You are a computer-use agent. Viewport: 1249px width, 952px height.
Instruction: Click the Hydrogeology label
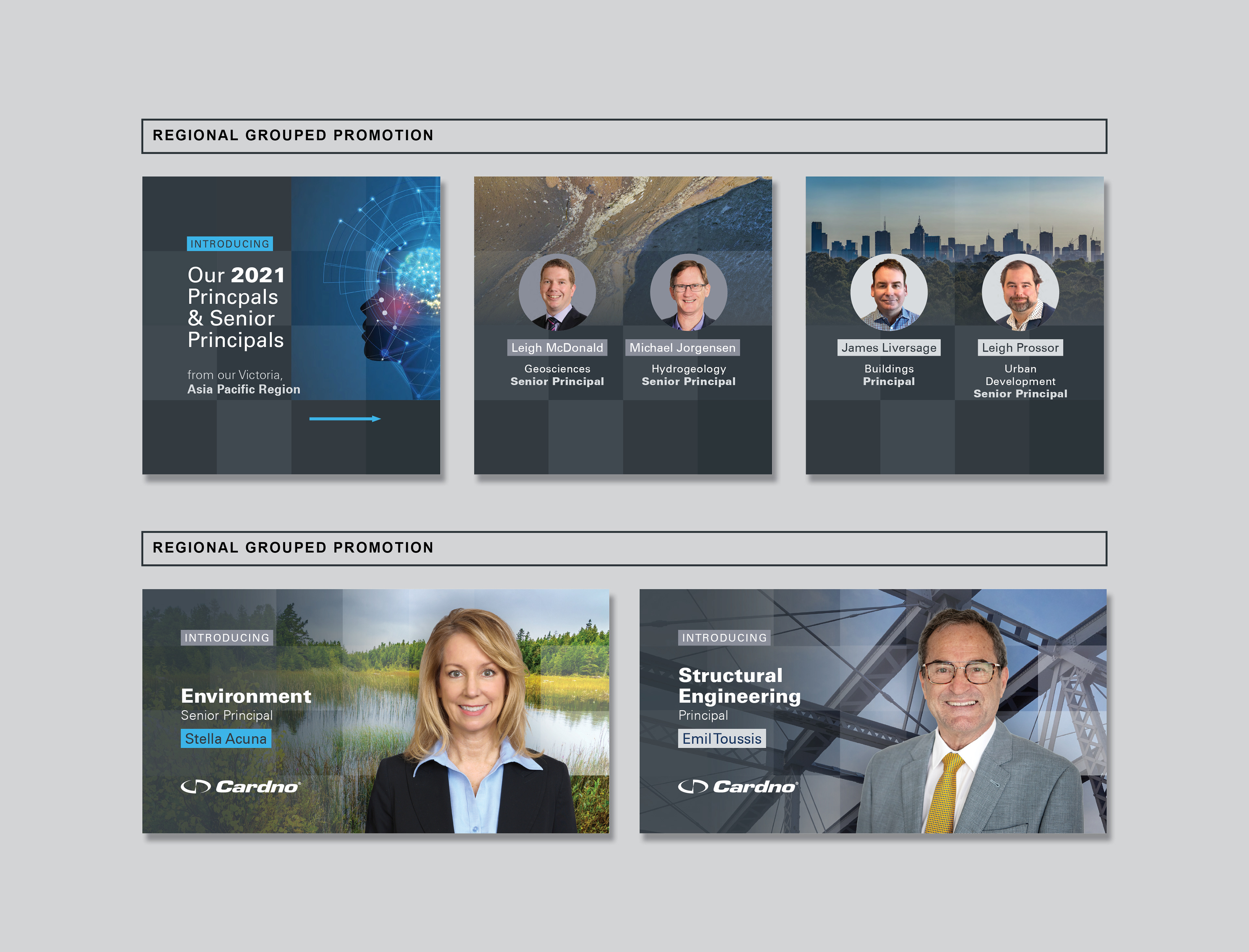pyautogui.click(x=688, y=369)
